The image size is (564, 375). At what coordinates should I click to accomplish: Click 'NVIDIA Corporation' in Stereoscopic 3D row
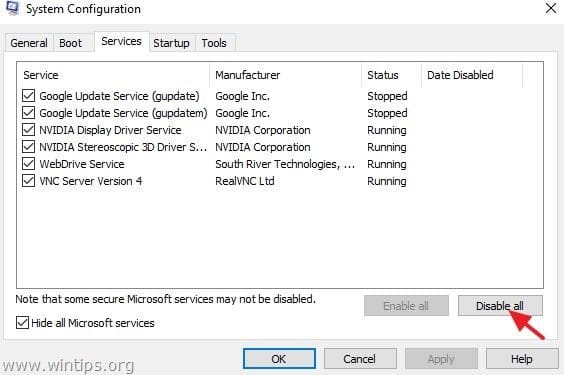[263, 147]
